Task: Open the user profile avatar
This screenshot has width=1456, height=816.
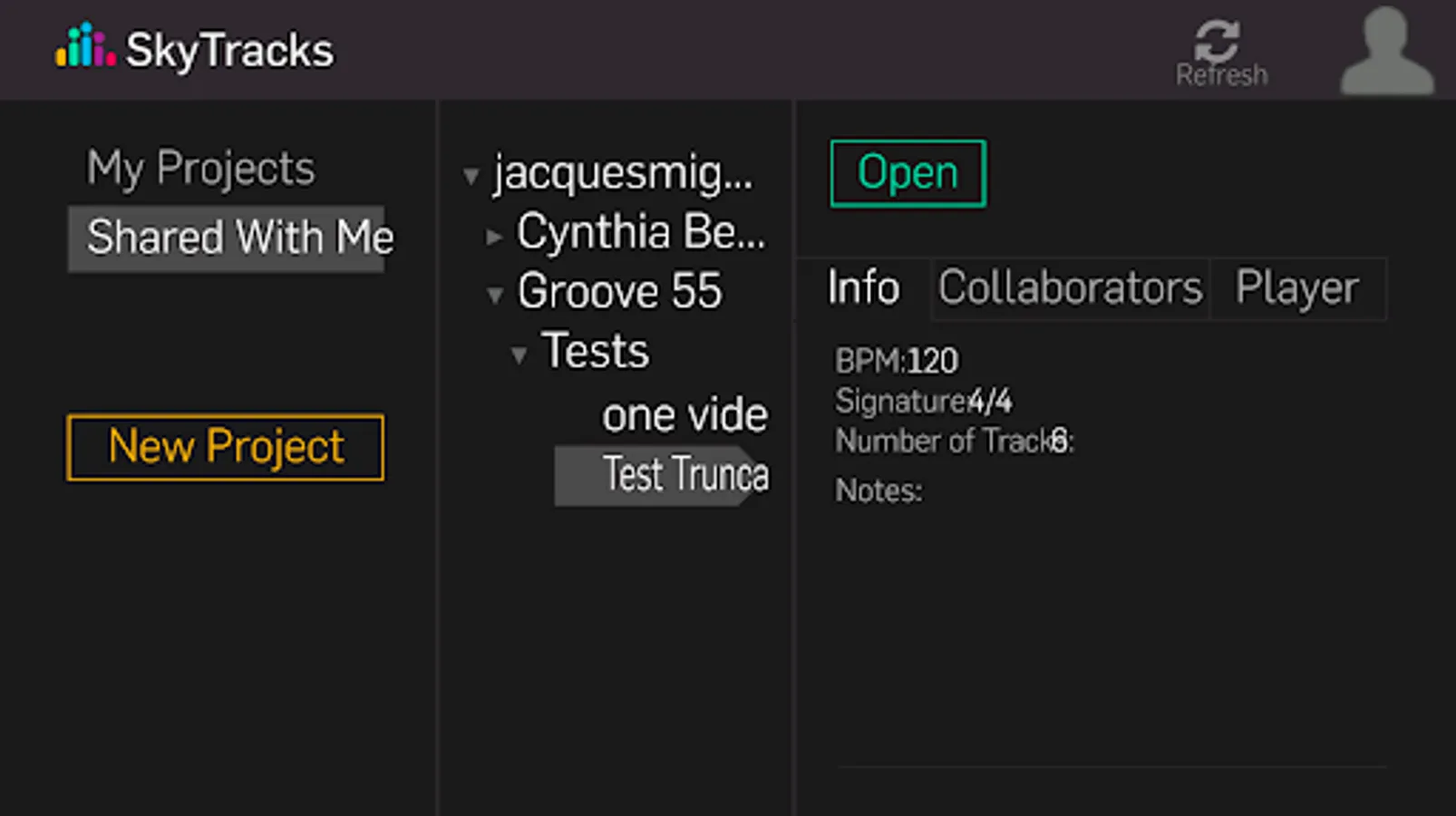Action: 1386,51
